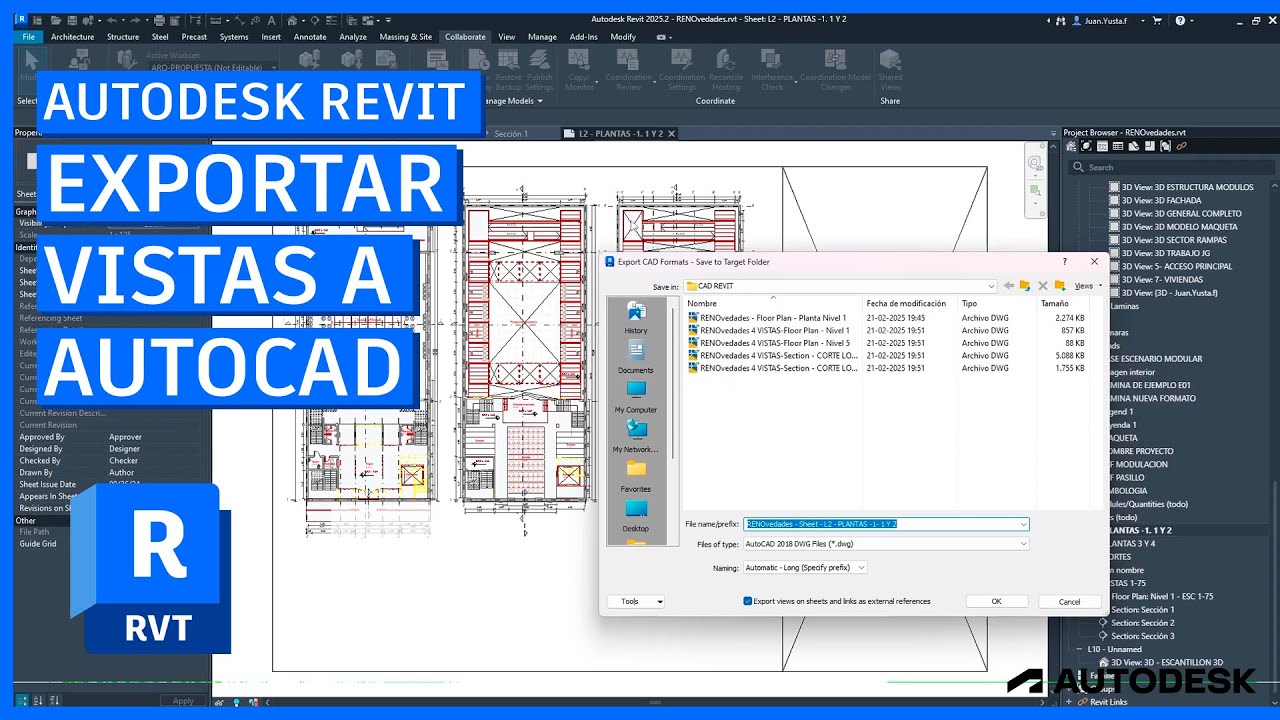This screenshot has width=1280, height=720.
Task: Open the Tools dropdown button
Action: [636, 601]
